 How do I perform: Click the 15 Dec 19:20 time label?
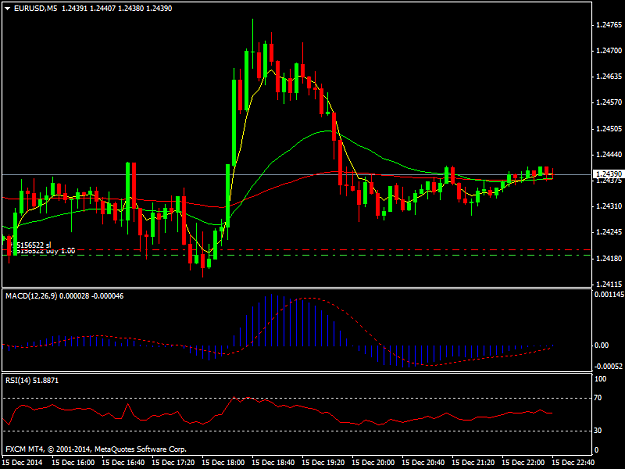coord(323,462)
